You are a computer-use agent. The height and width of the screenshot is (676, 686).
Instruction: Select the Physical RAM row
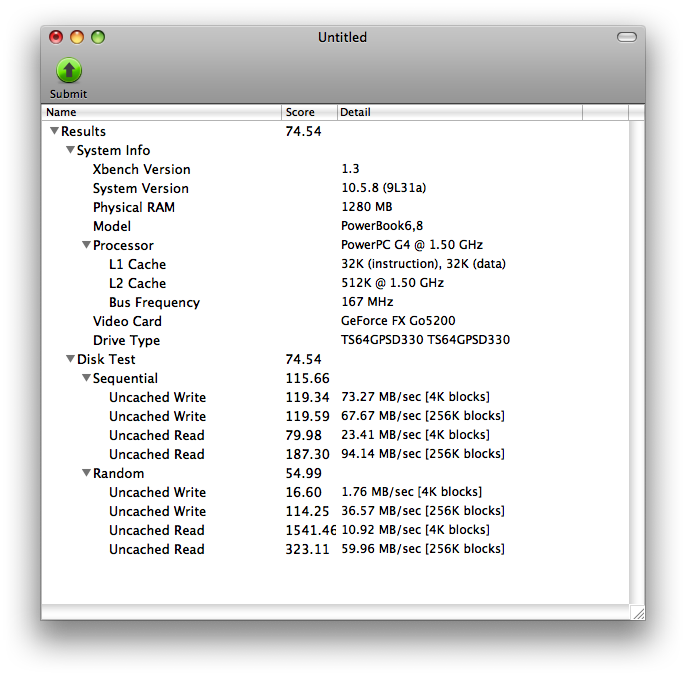point(336,207)
